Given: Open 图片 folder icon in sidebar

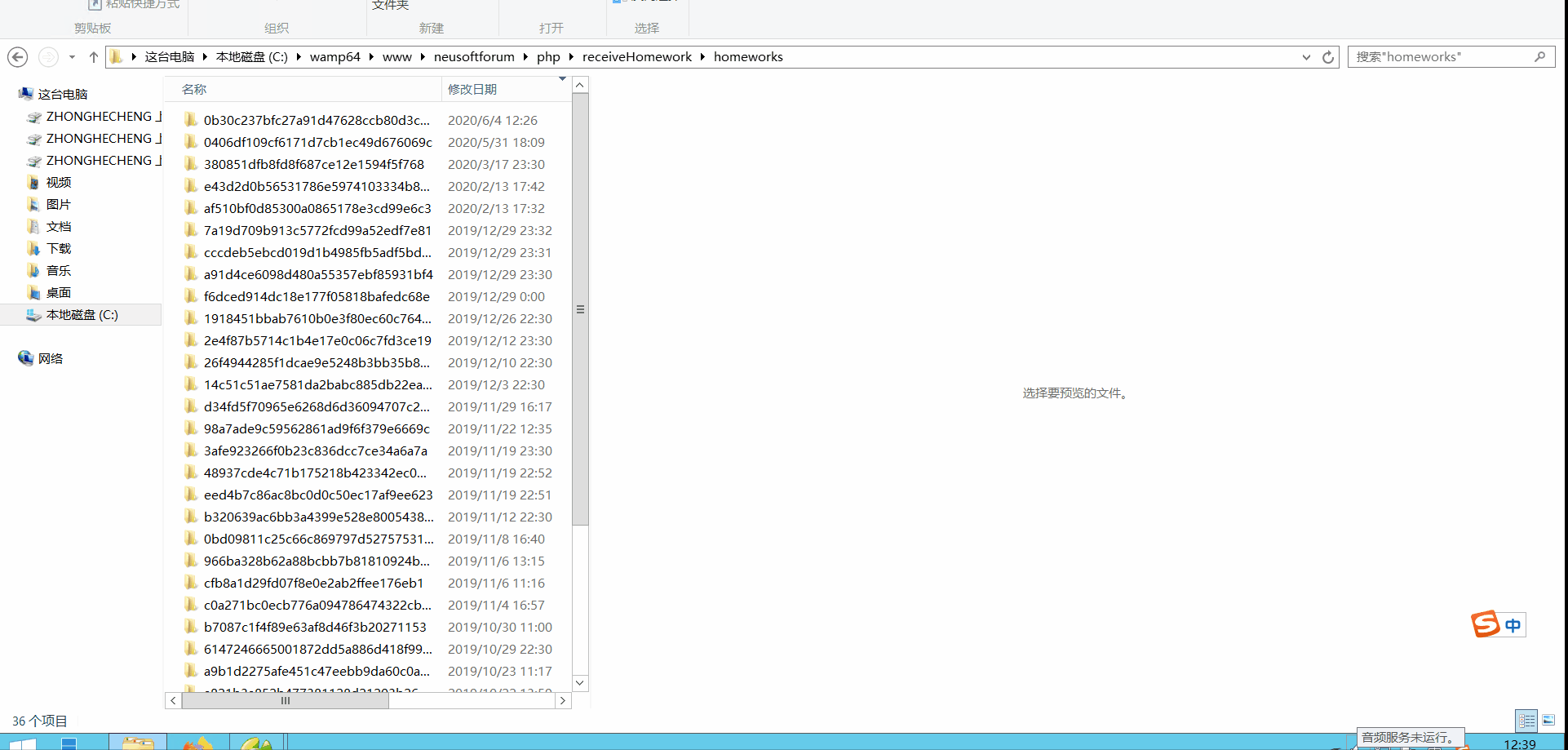Looking at the screenshot, I should pyautogui.click(x=33, y=204).
